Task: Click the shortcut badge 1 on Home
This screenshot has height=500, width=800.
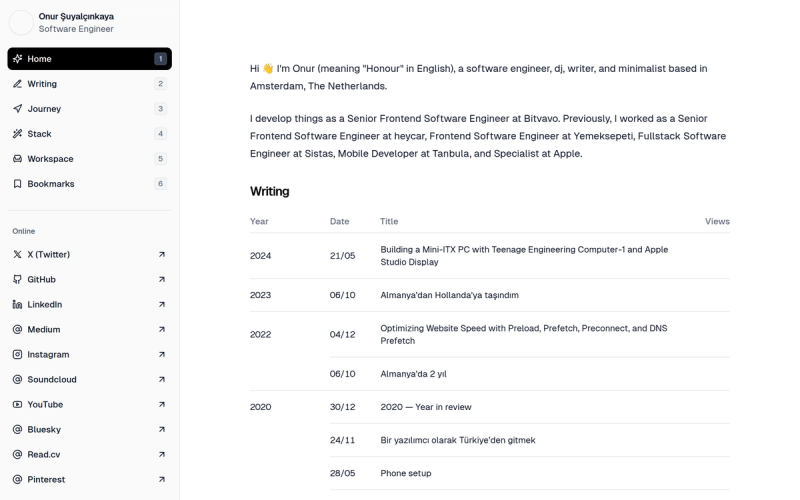Action: pos(160,59)
